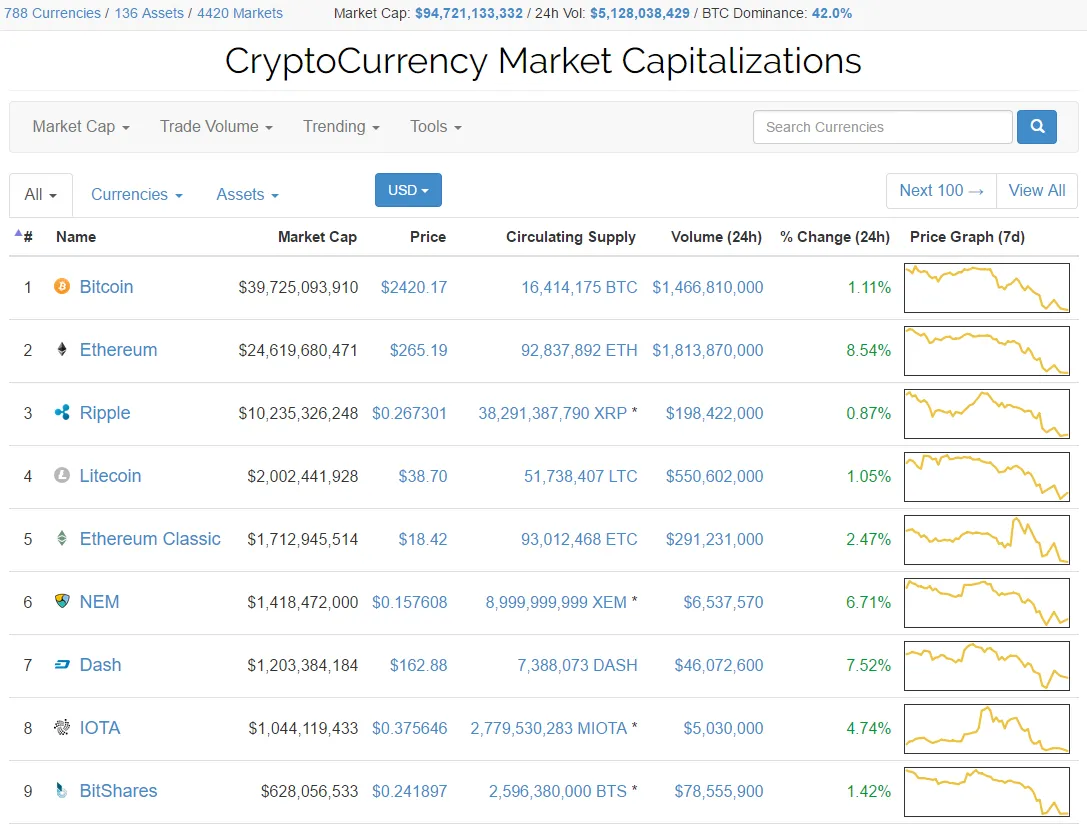Image resolution: width=1087 pixels, height=828 pixels.
Task: Expand the Market Cap menu
Action: [80, 127]
